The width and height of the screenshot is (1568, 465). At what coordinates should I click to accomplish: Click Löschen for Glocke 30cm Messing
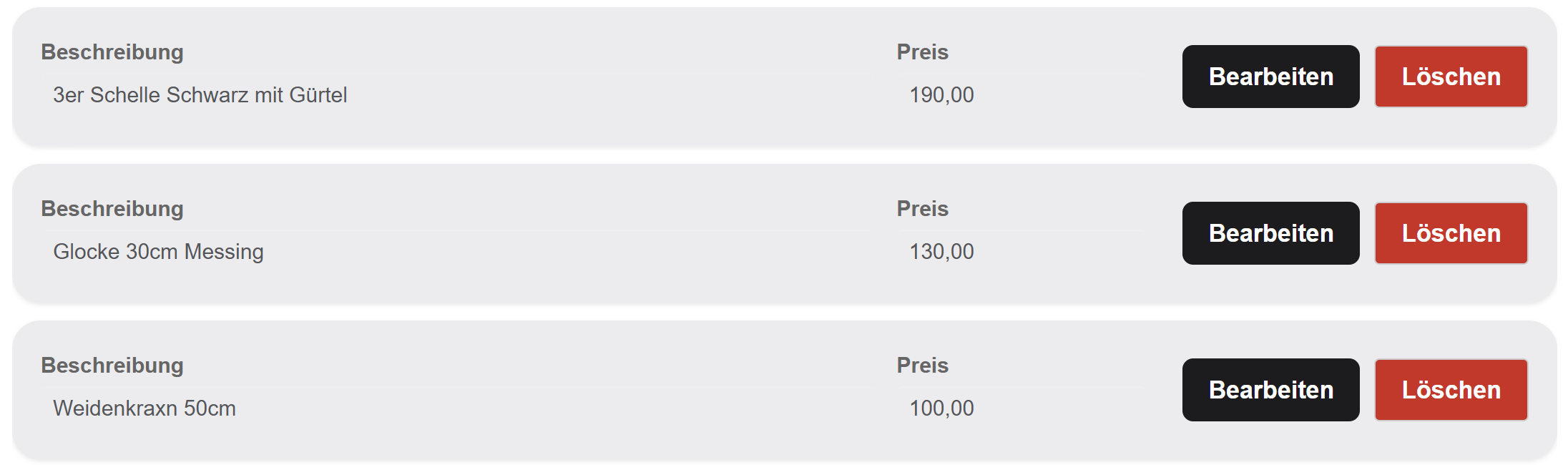point(1451,233)
